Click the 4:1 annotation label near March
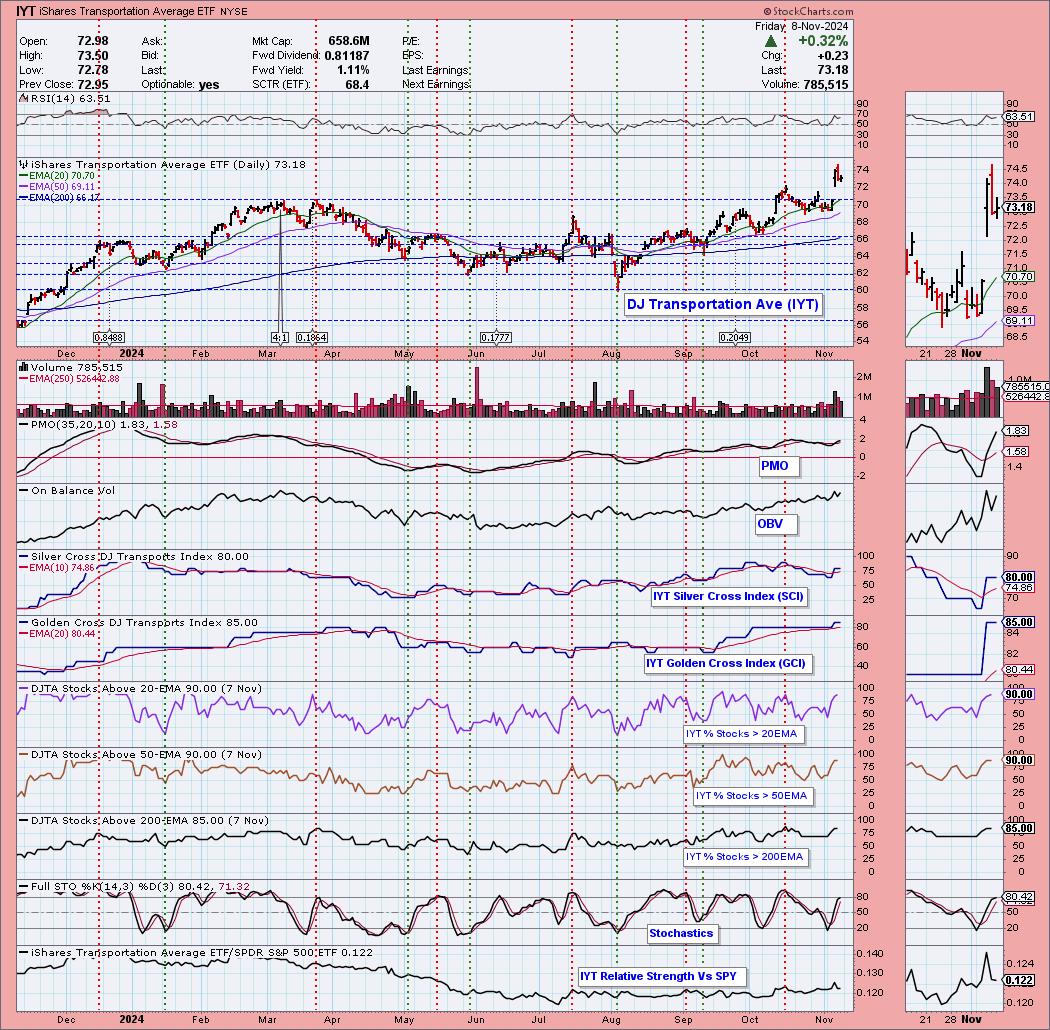This screenshot has height=1030, width=1050. [280, 337]
